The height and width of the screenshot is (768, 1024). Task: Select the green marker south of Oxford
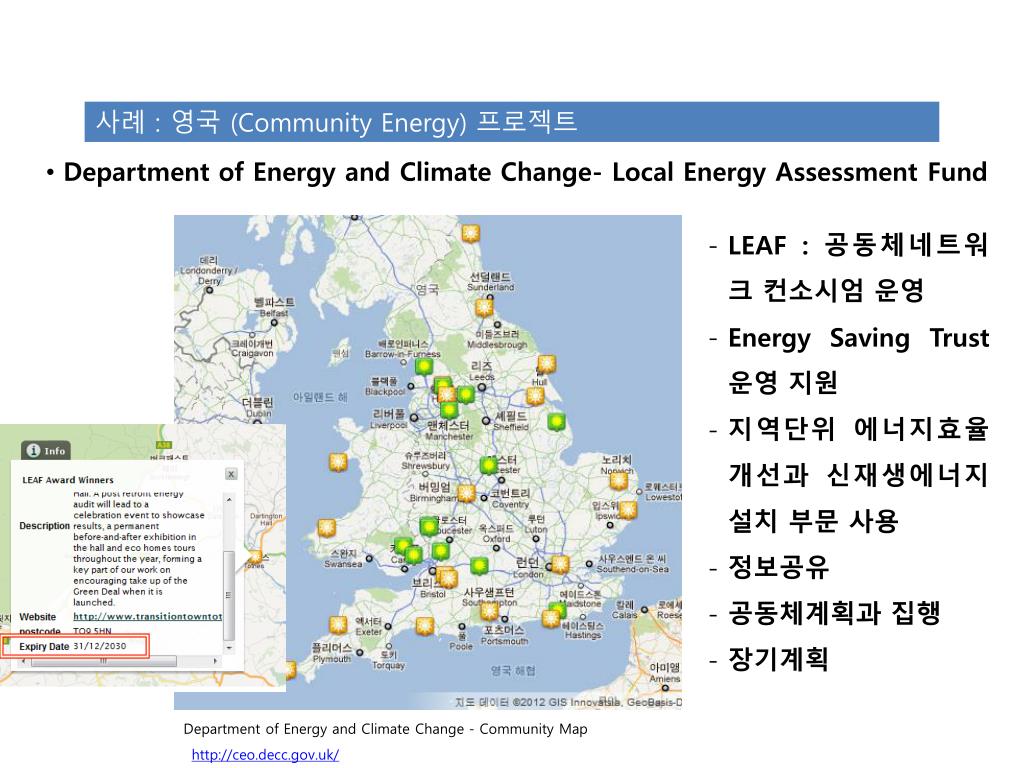(479, 566)
